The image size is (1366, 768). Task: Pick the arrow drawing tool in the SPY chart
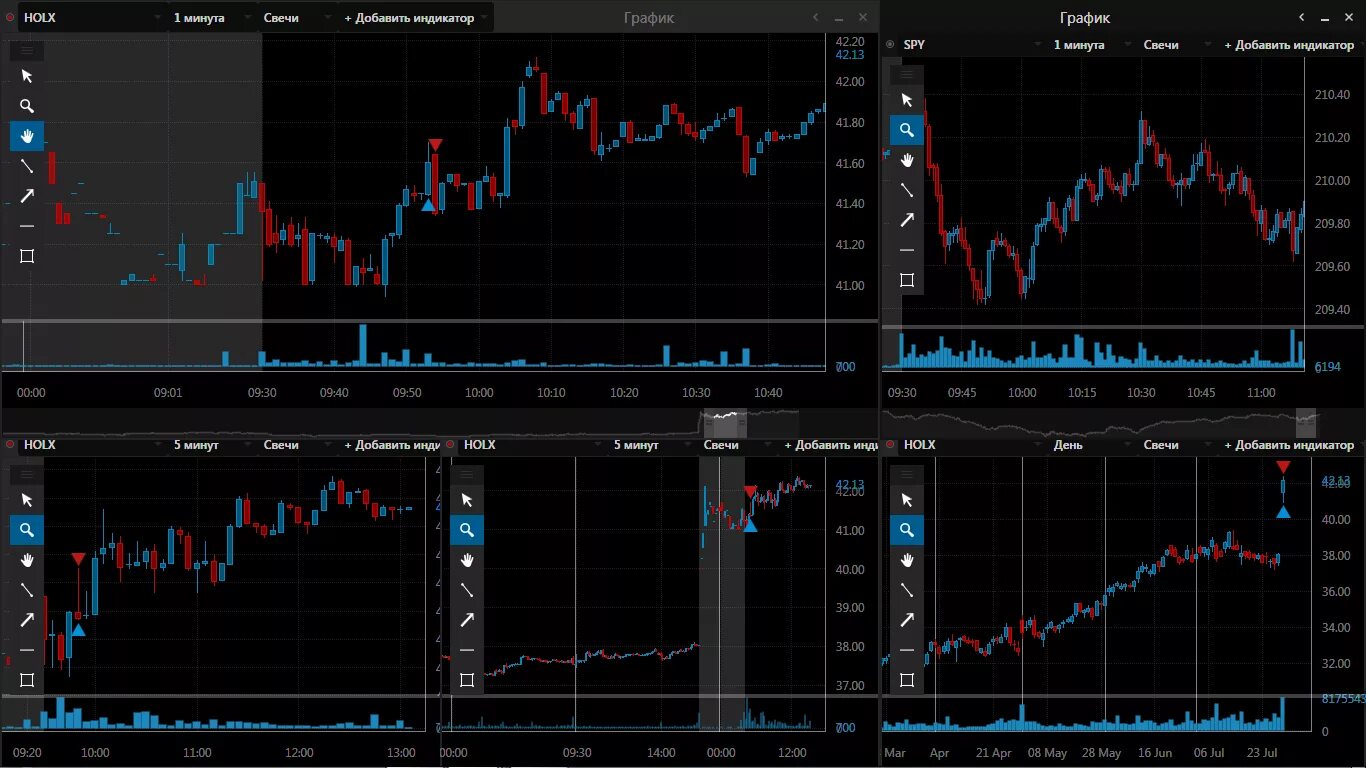(907, 220)
